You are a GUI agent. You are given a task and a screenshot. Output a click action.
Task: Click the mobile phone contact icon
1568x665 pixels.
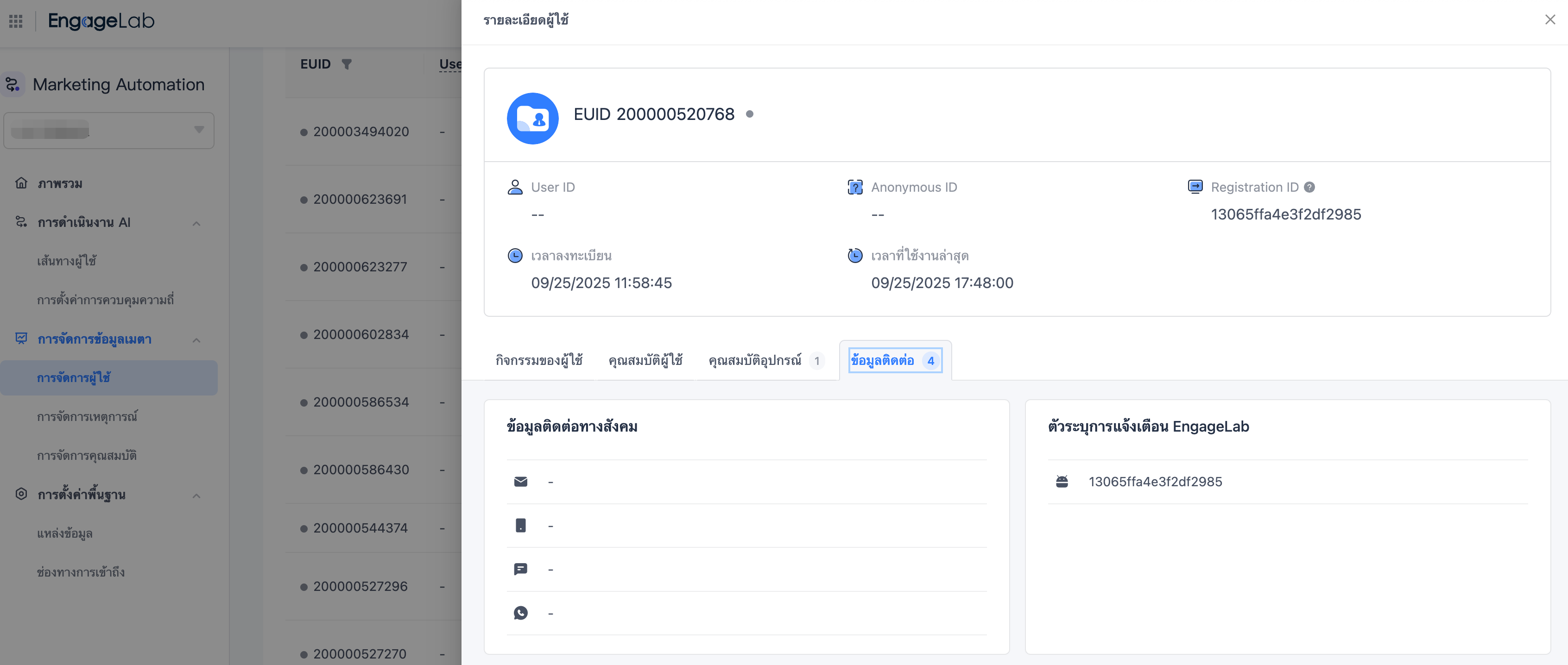point(520,526)
